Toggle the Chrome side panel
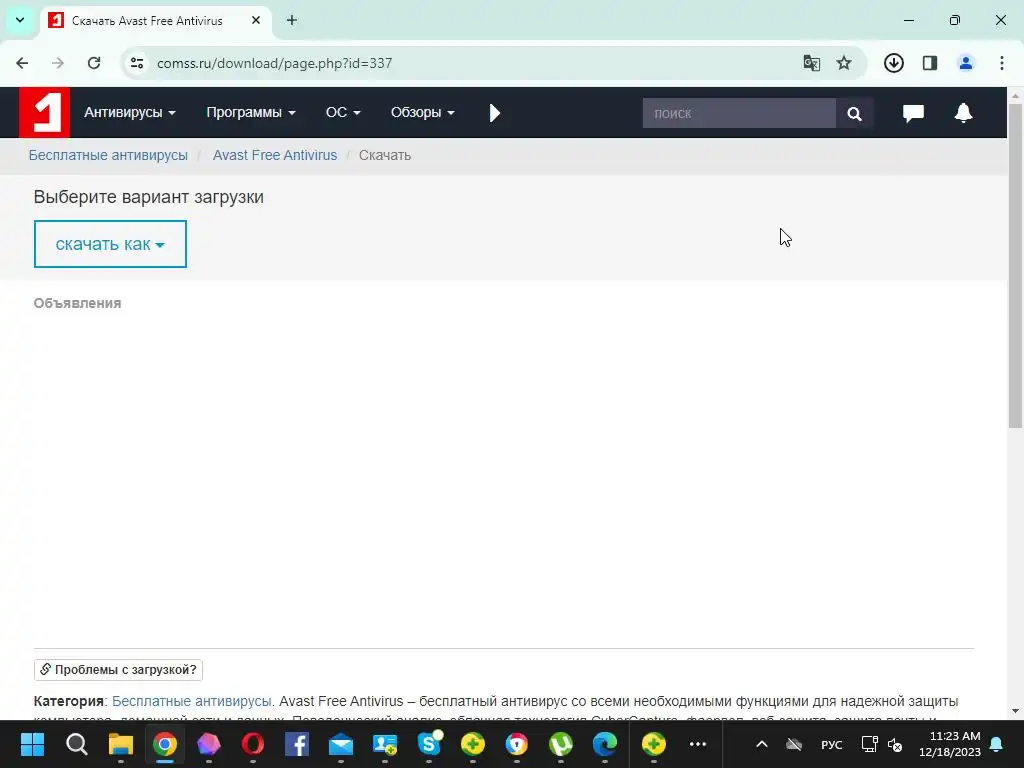 point(930,63)
